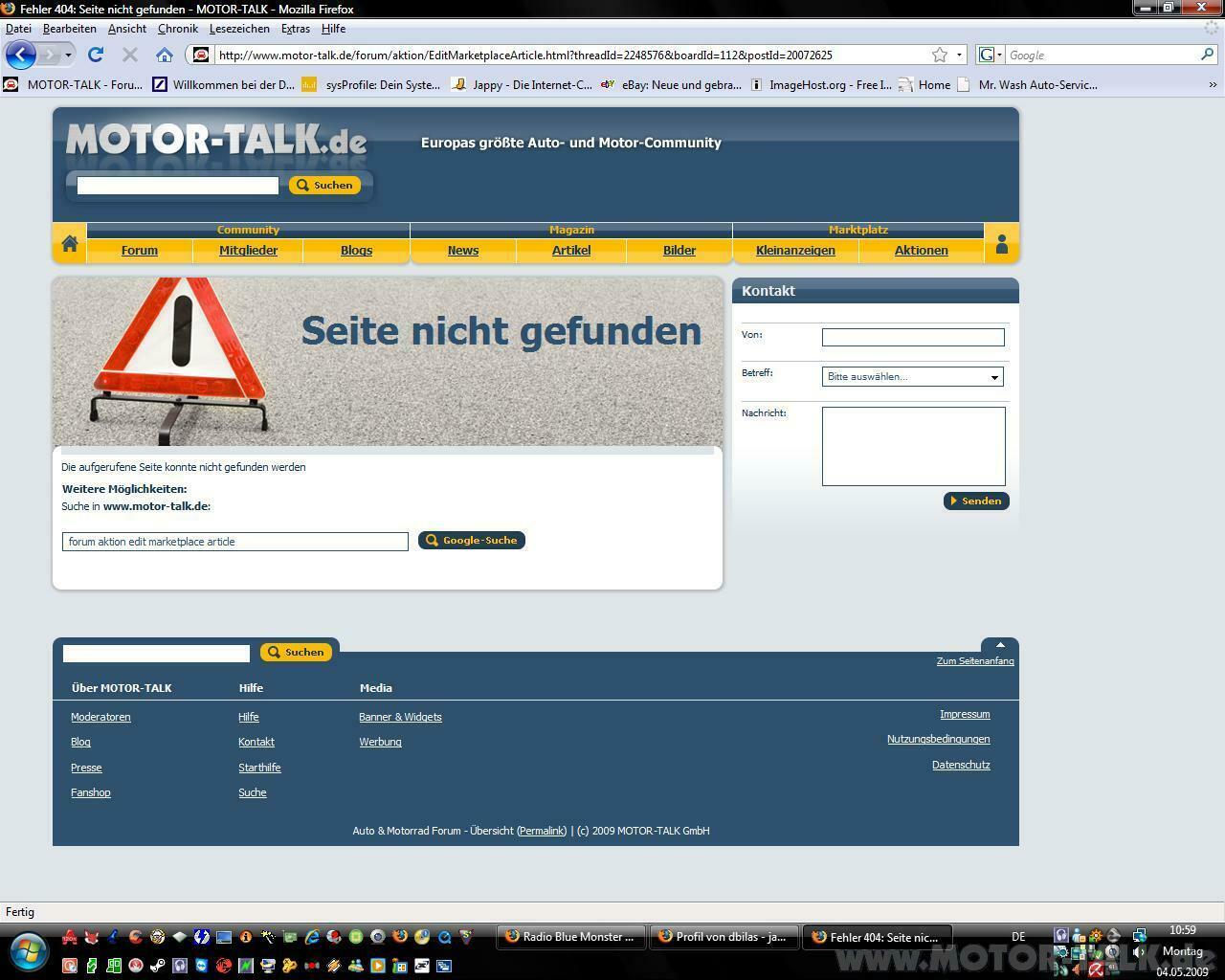Screen dimensions: 1225x980
Task: Click the reload page icon
Action: tap(96, 55)
